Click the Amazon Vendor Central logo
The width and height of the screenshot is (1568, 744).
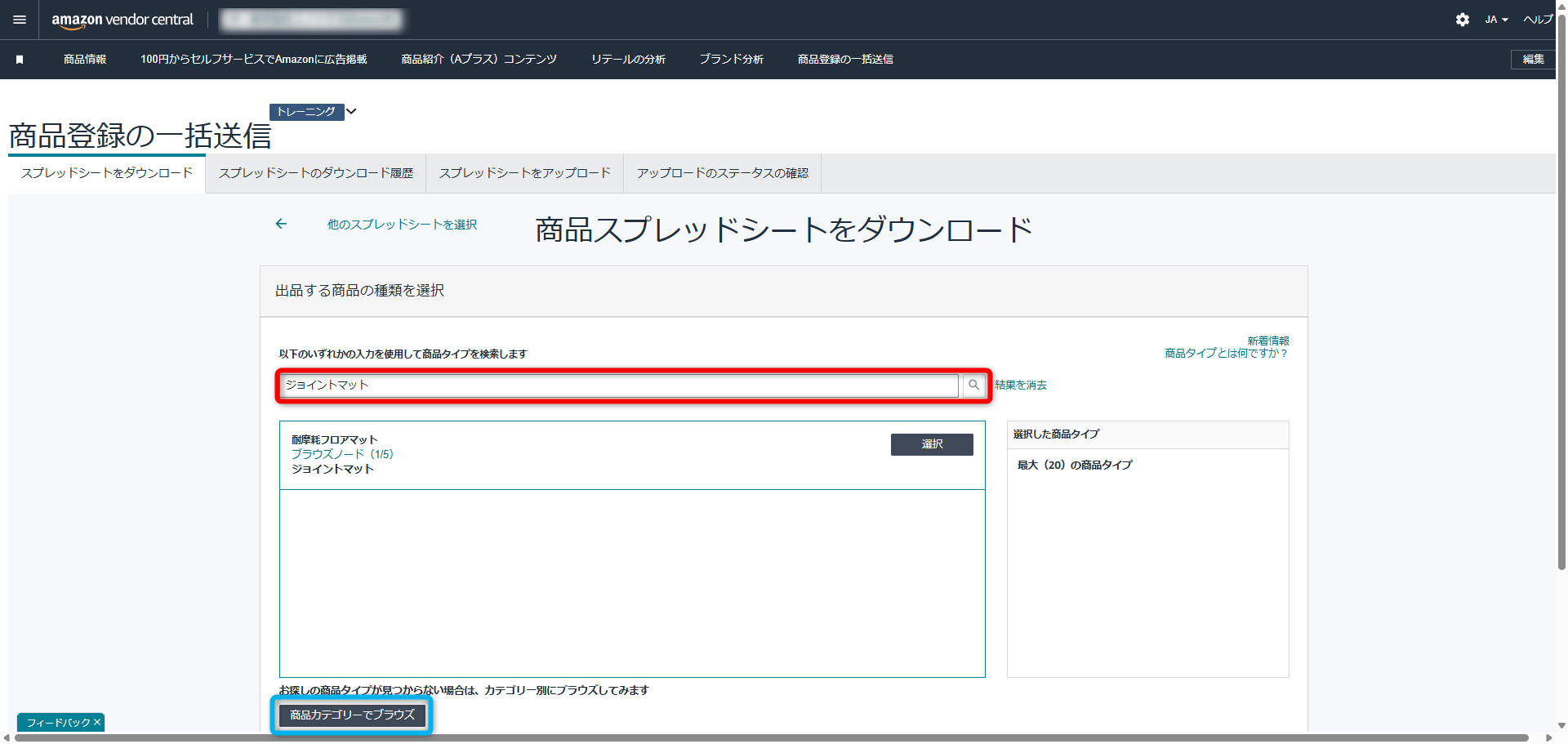click(122, 20)
